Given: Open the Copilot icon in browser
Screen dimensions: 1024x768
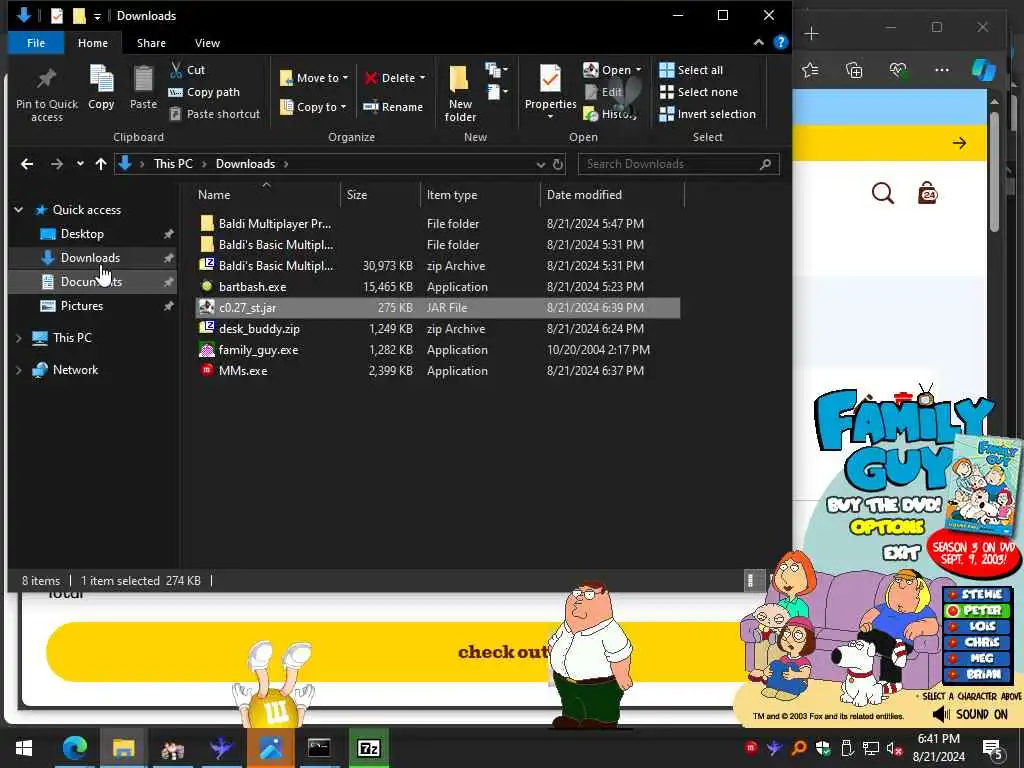Looking at the screenshot, I should 984,70.
